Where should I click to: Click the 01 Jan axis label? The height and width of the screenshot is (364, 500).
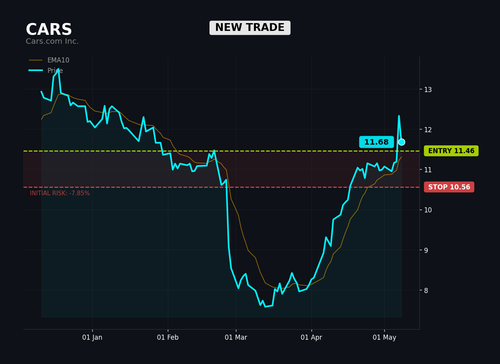coord(92,337)
